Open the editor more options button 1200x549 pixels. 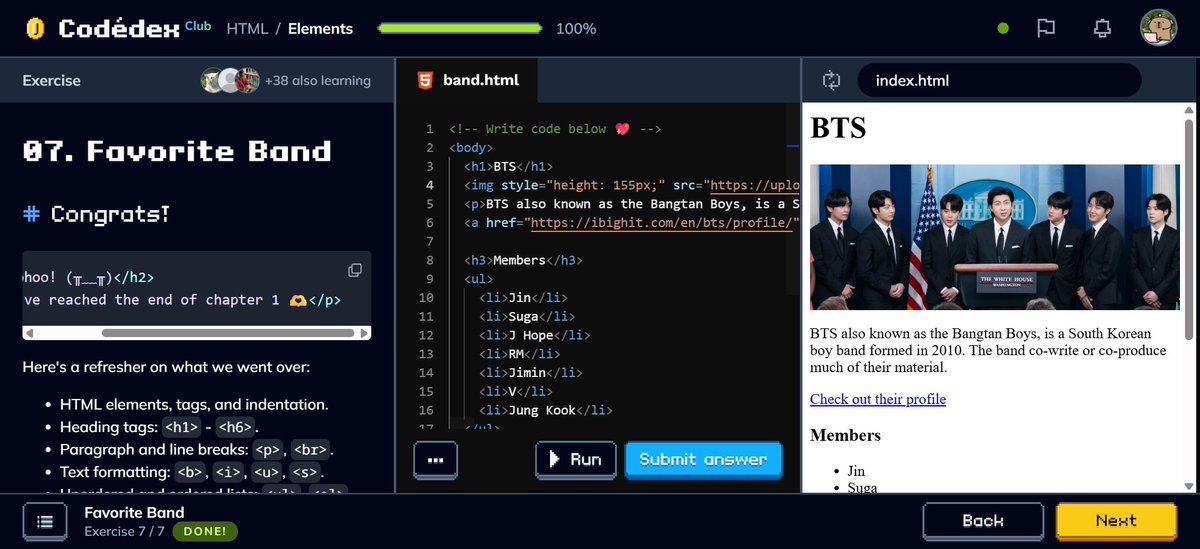(x=435, y=460)
